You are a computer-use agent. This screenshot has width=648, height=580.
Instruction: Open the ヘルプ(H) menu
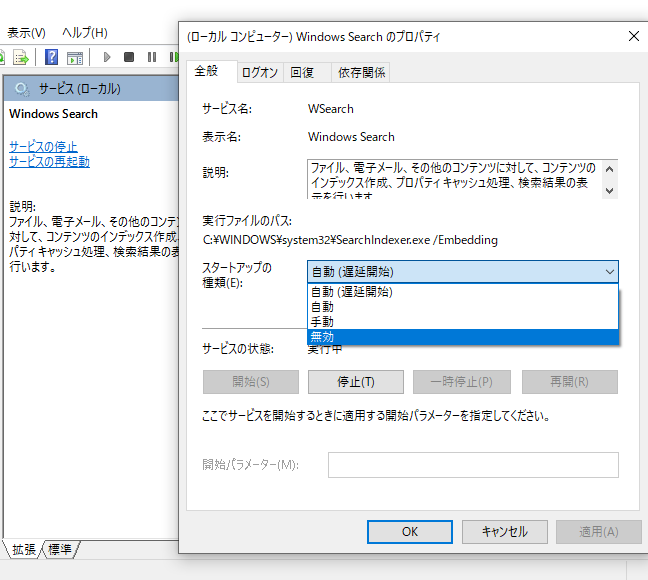click(85, 32)
